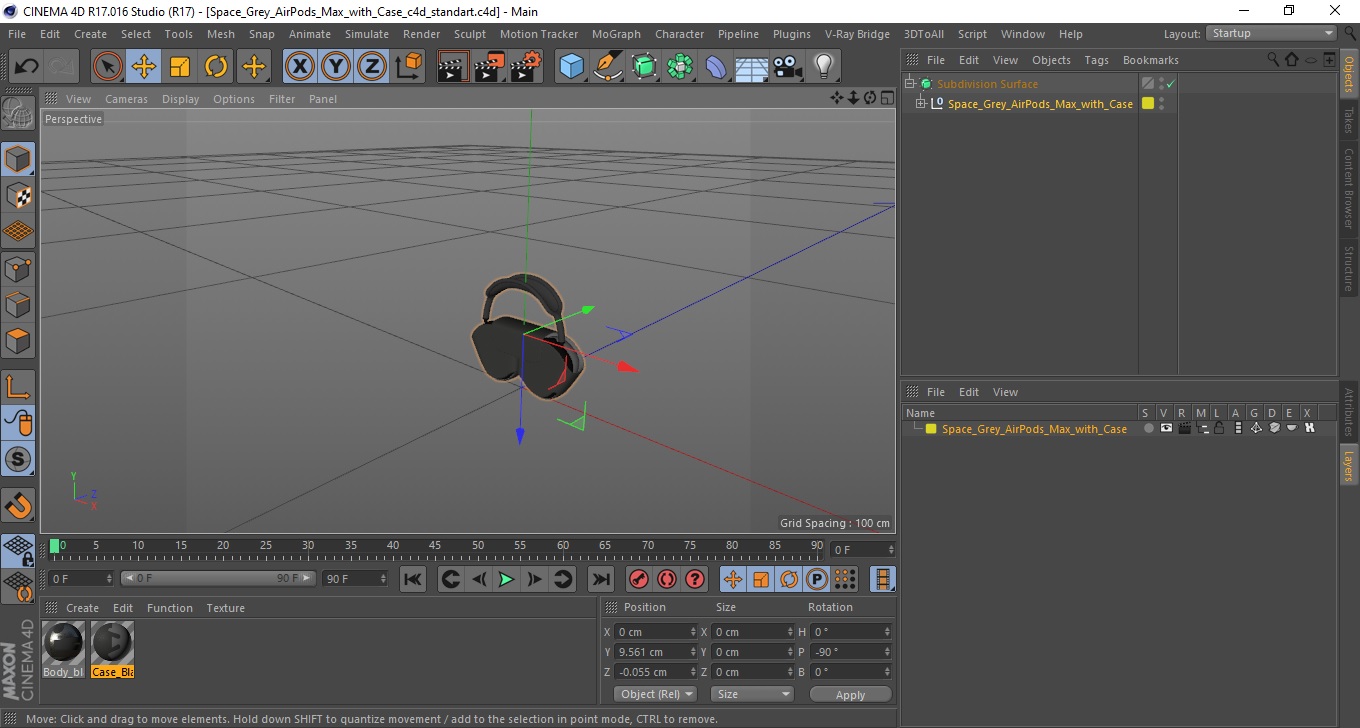Enable the Axis tool
The image size is (1360, 728).
pyautogui.click(x=18, y=387)
